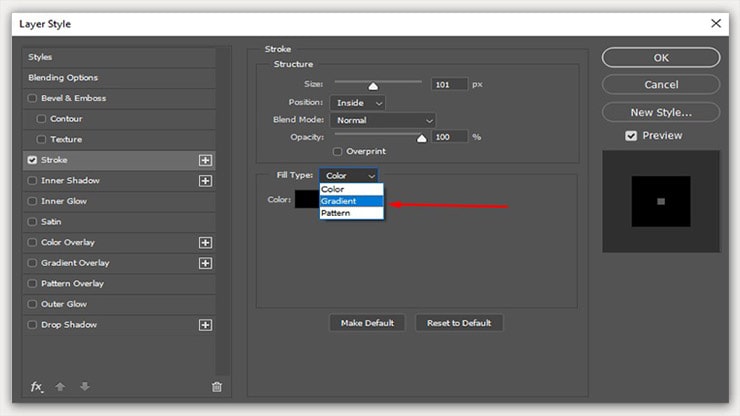Enable the Inner Shadow checkbox
The width and height of the screenshot is (740, 416).
pos(32,180)
